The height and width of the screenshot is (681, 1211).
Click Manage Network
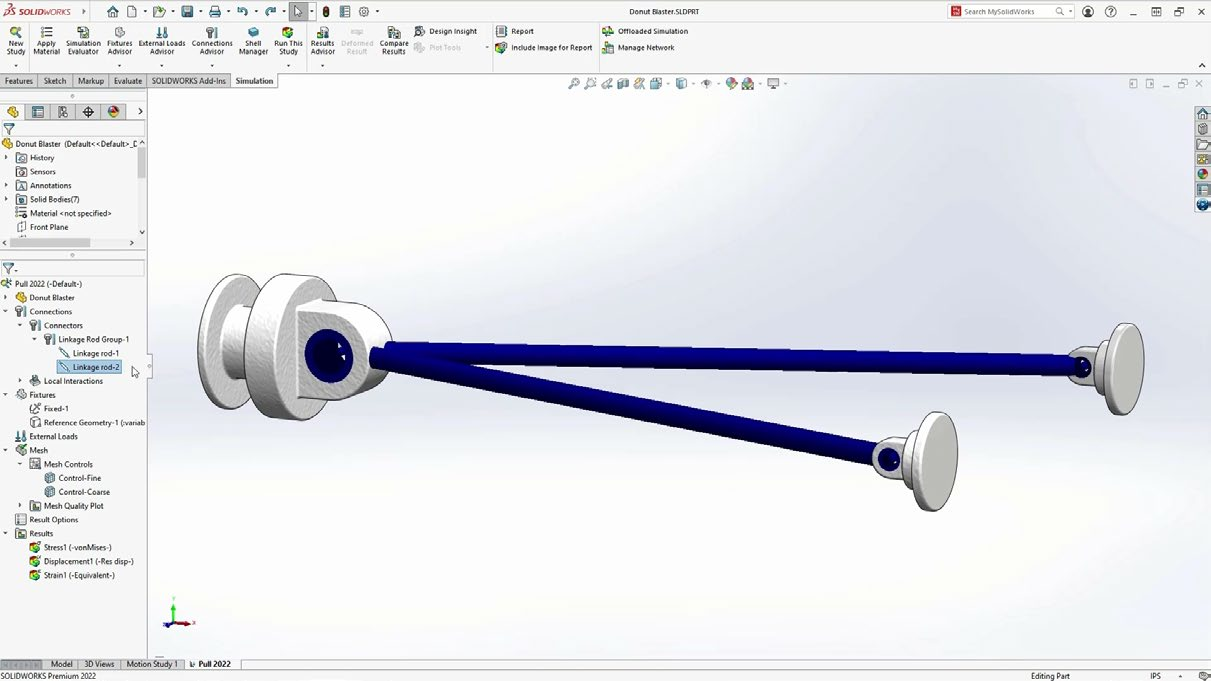tap(645, 47)
